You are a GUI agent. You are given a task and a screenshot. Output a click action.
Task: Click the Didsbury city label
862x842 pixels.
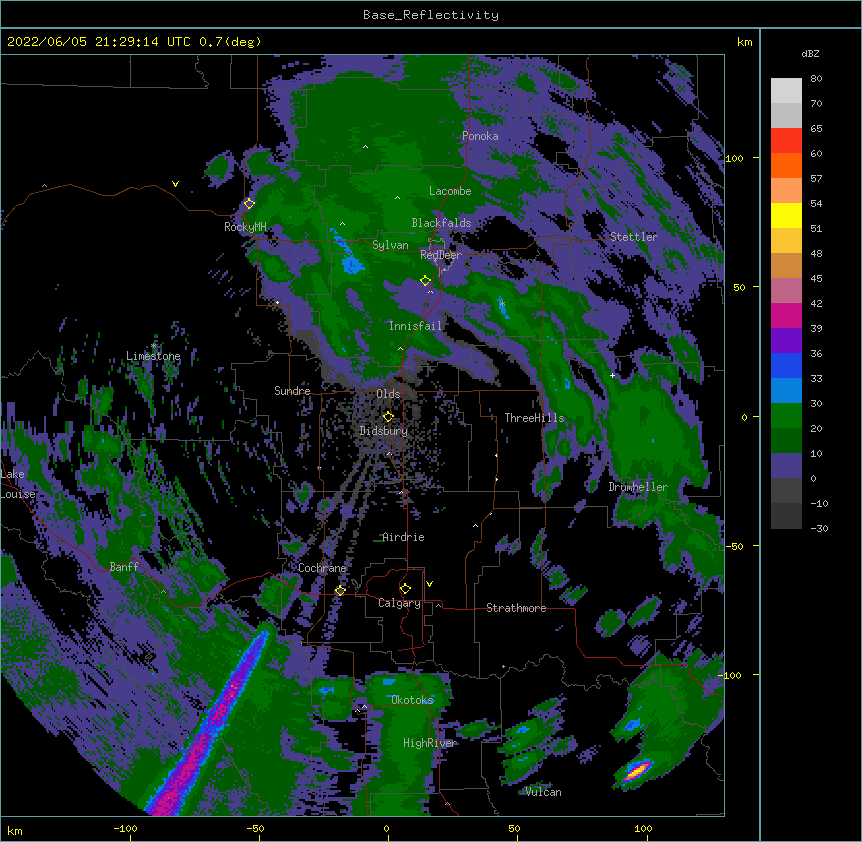point(384,431)
